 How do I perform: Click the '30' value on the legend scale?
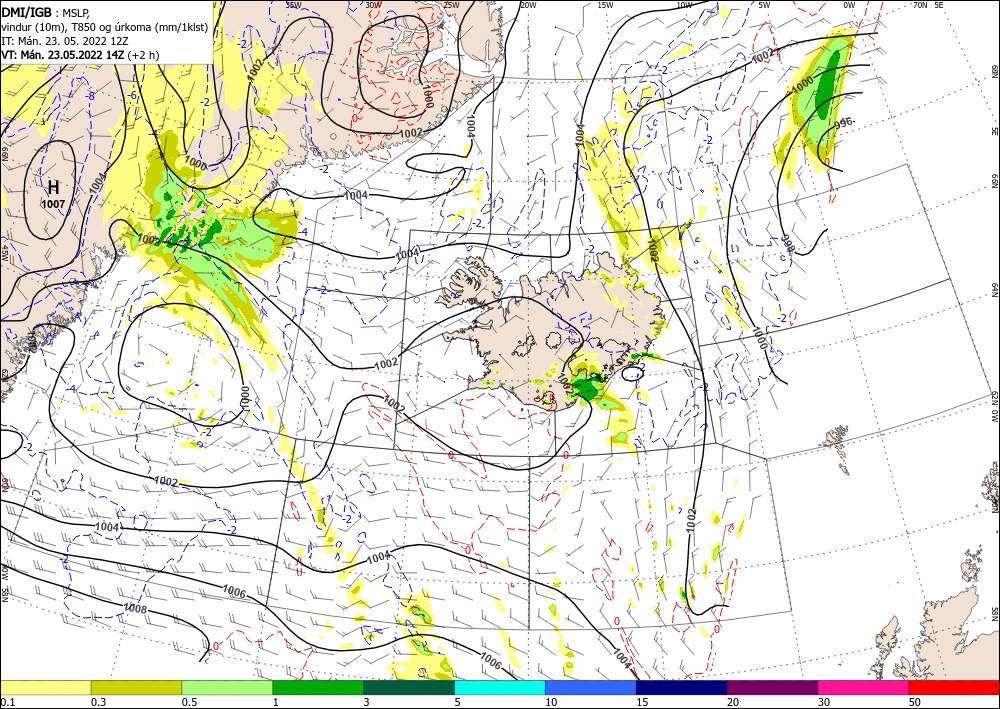point(824,702)
